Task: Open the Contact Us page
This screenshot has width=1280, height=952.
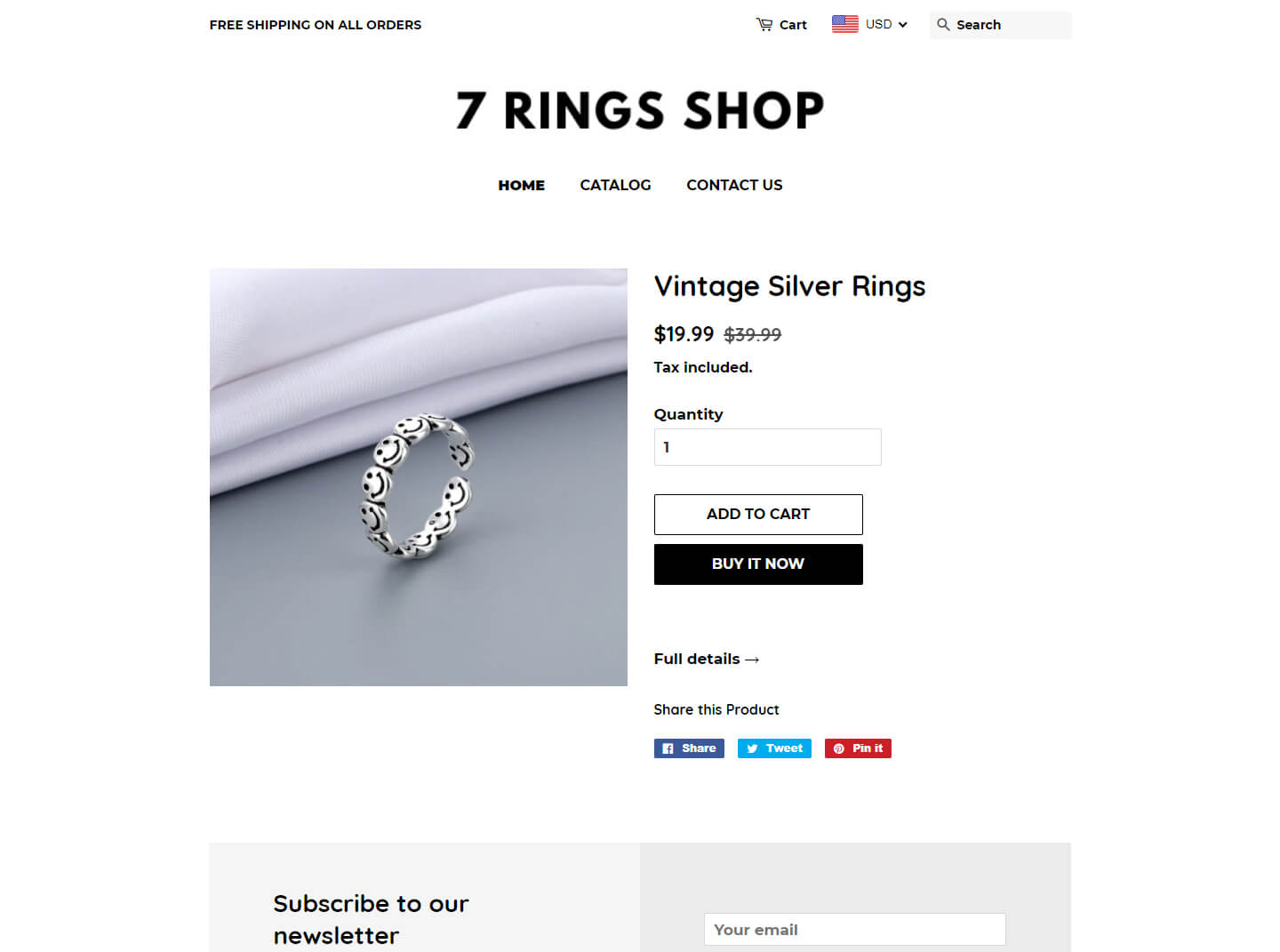Action: point(734,185)
